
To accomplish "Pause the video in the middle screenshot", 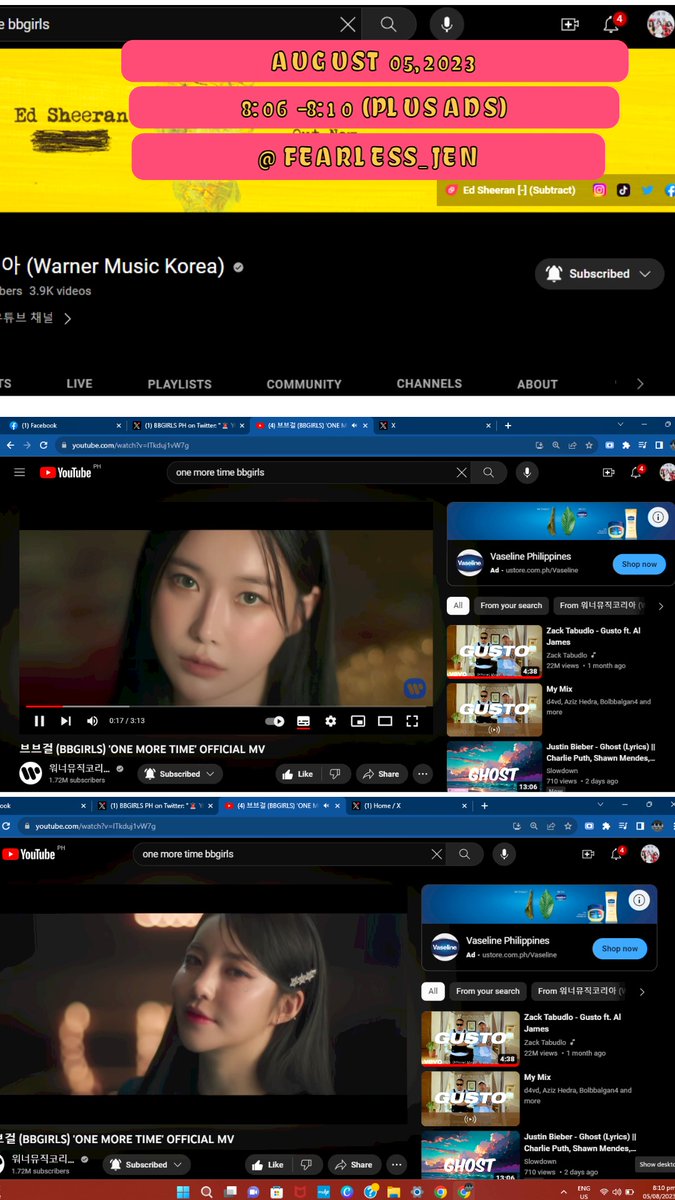I will [x=39, y=721].
